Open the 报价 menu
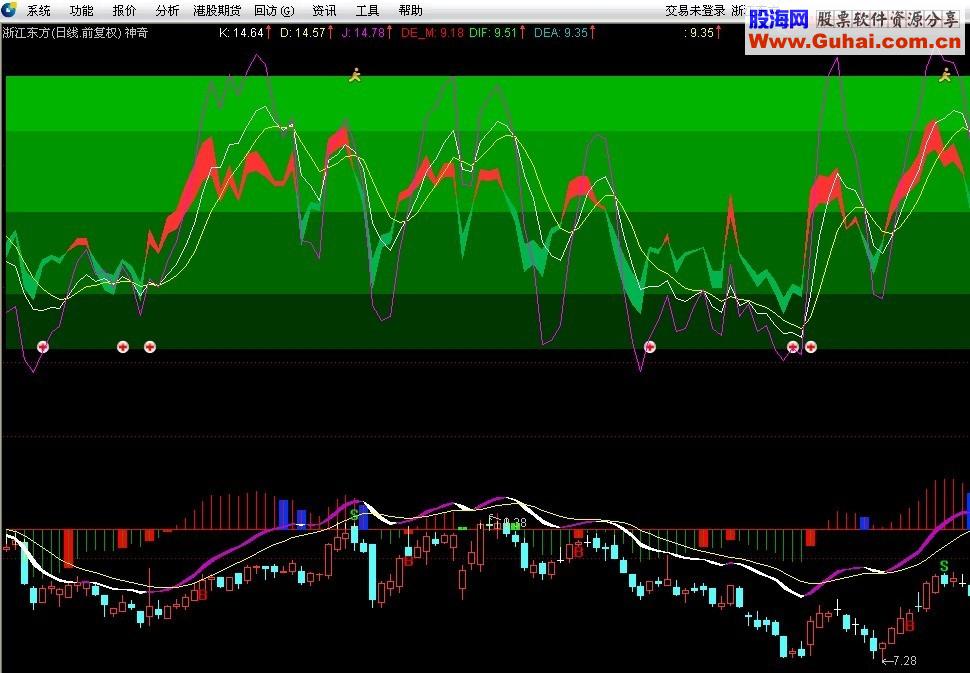Image resolution: width=970 pixels, height=673 pixels. [124, 11]
